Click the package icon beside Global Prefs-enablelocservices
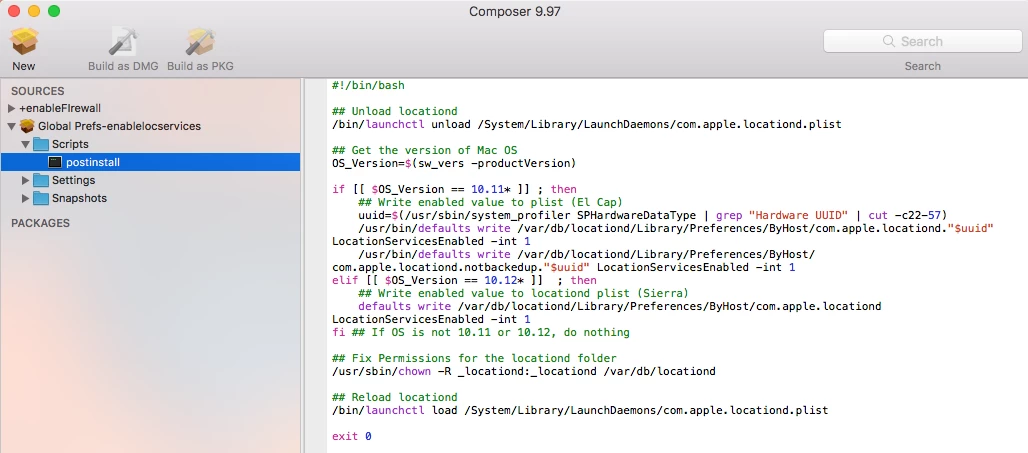 click(x=28, y=126)
